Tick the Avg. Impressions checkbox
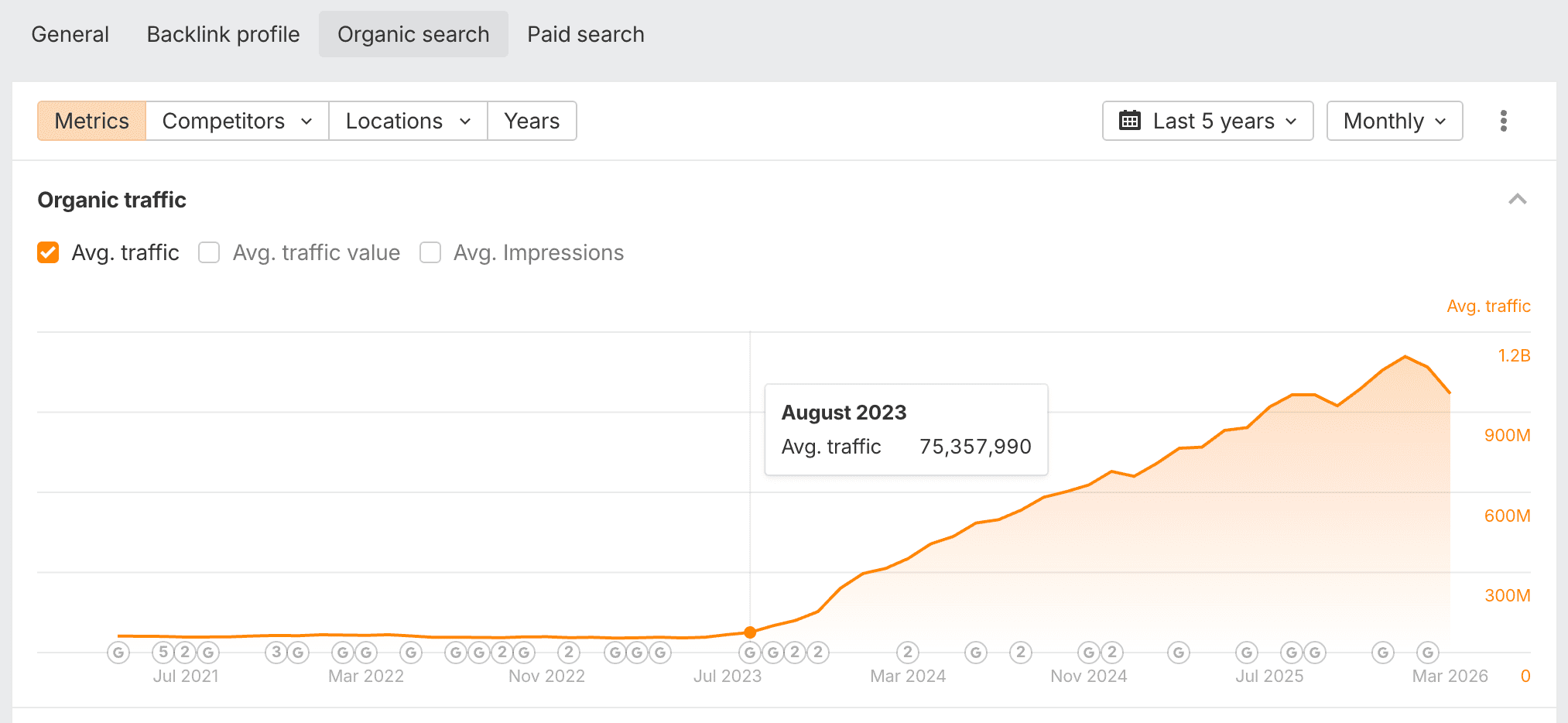 click(430, 252)
